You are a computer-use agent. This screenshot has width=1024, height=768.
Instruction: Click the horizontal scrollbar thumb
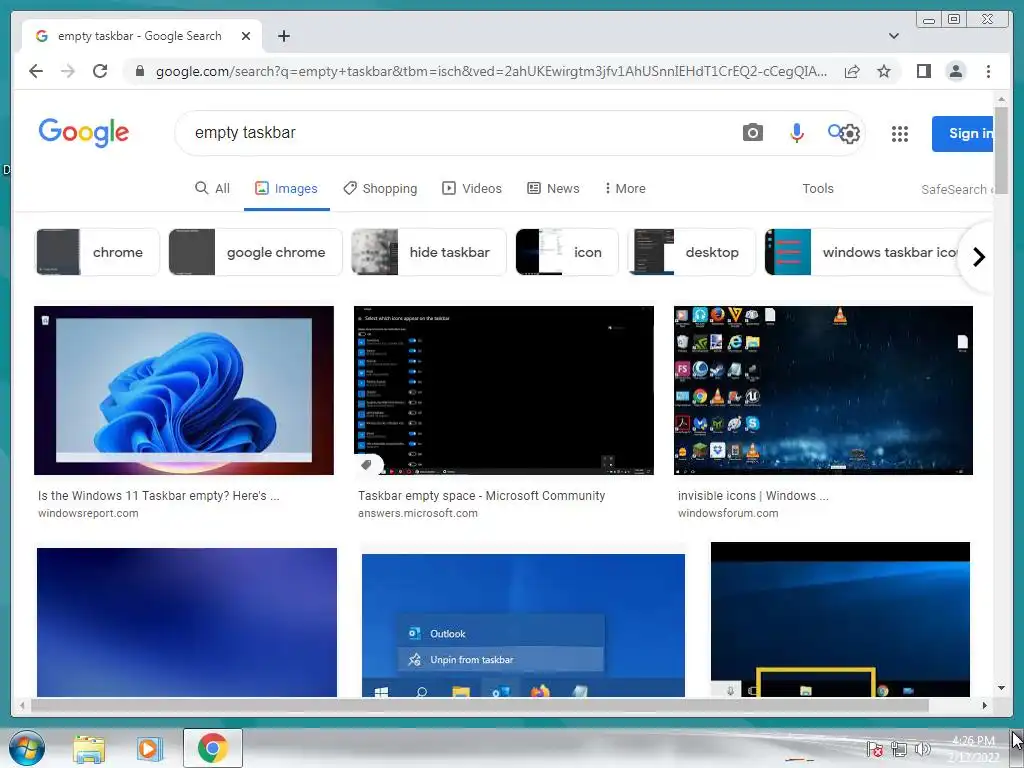click(x=480, y=705)
